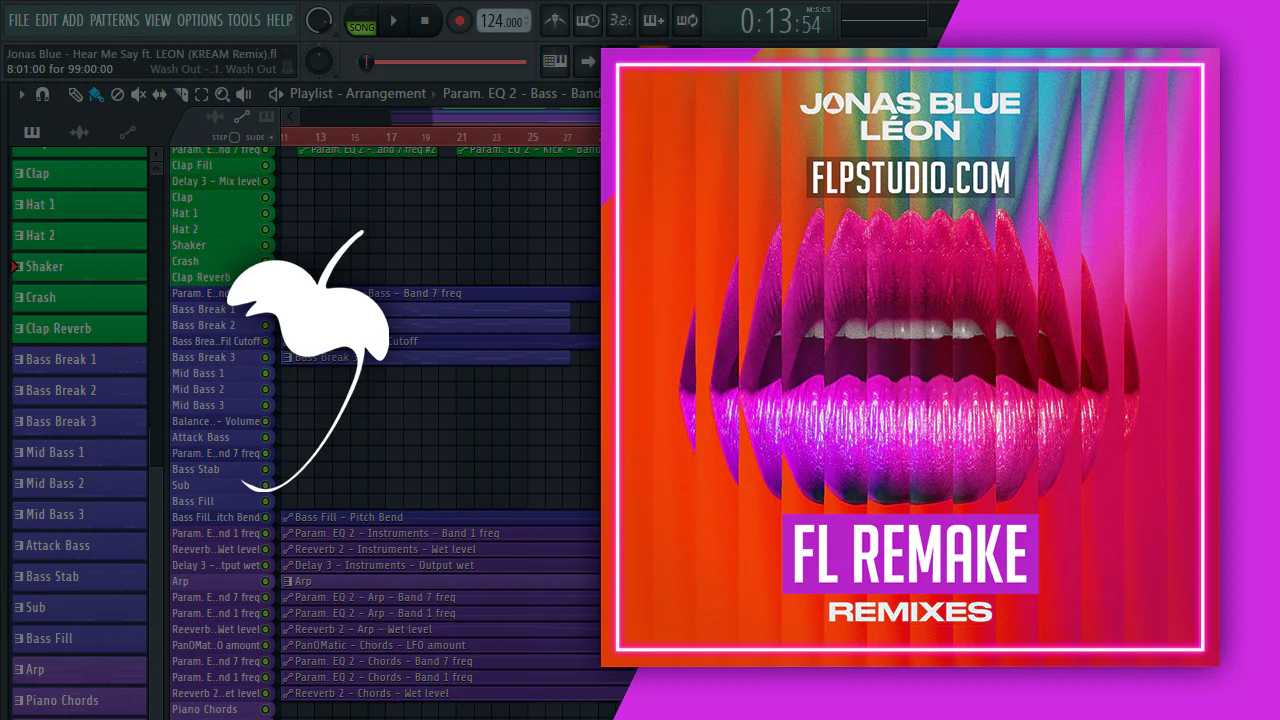Select the Attack Bass pattern in picker
The image size is (1280, 720).
[x=79, y=545]
